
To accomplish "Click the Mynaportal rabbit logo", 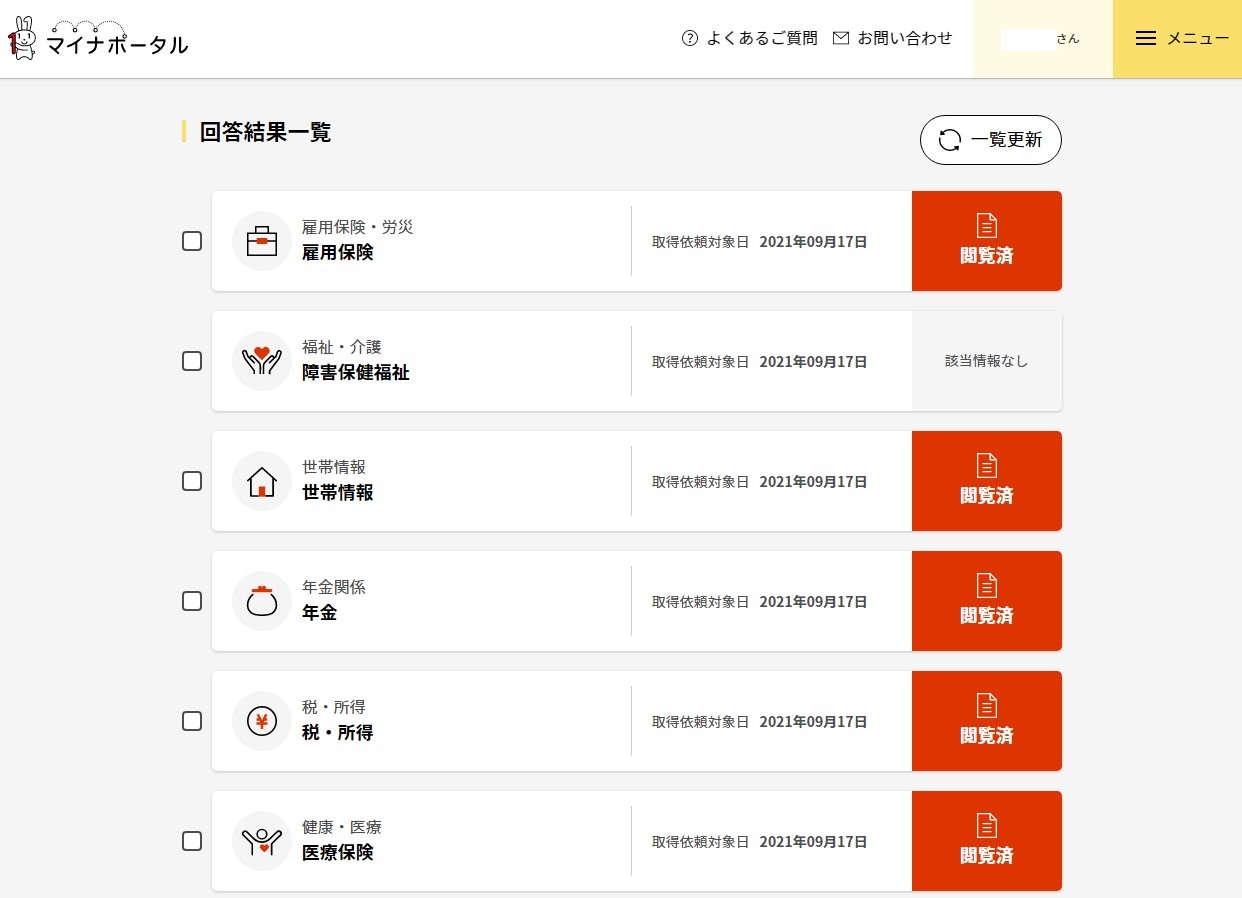I will 22,38.
